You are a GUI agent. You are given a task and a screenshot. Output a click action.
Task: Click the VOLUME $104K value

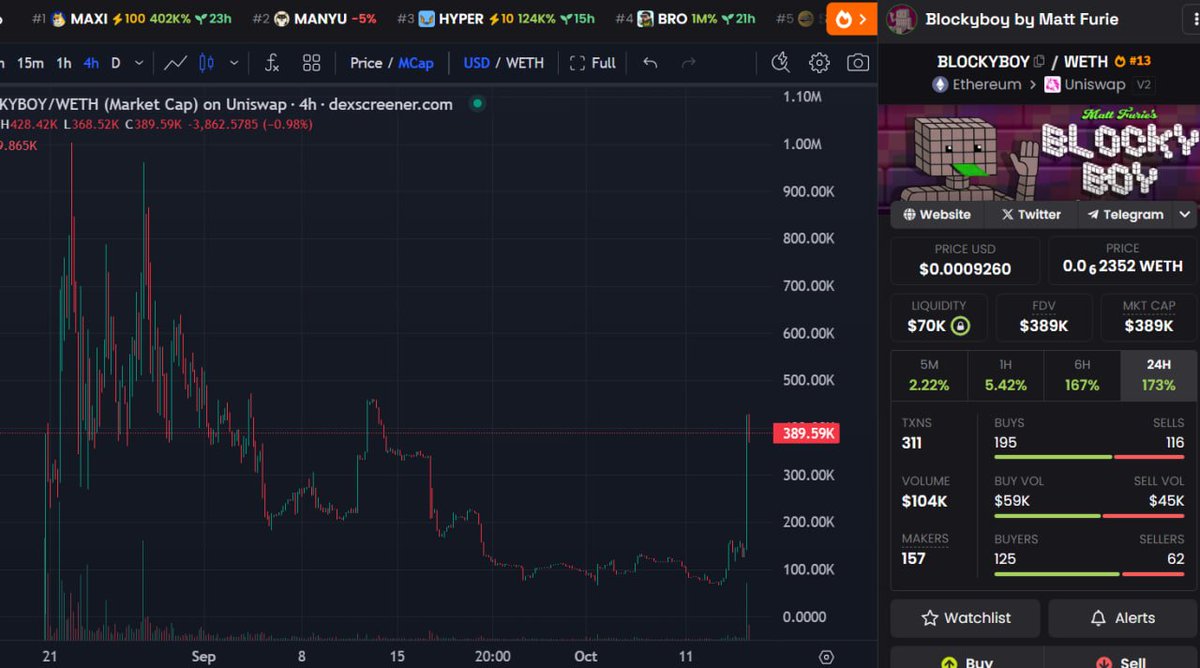pyautogui.click(x=925, y=501)
